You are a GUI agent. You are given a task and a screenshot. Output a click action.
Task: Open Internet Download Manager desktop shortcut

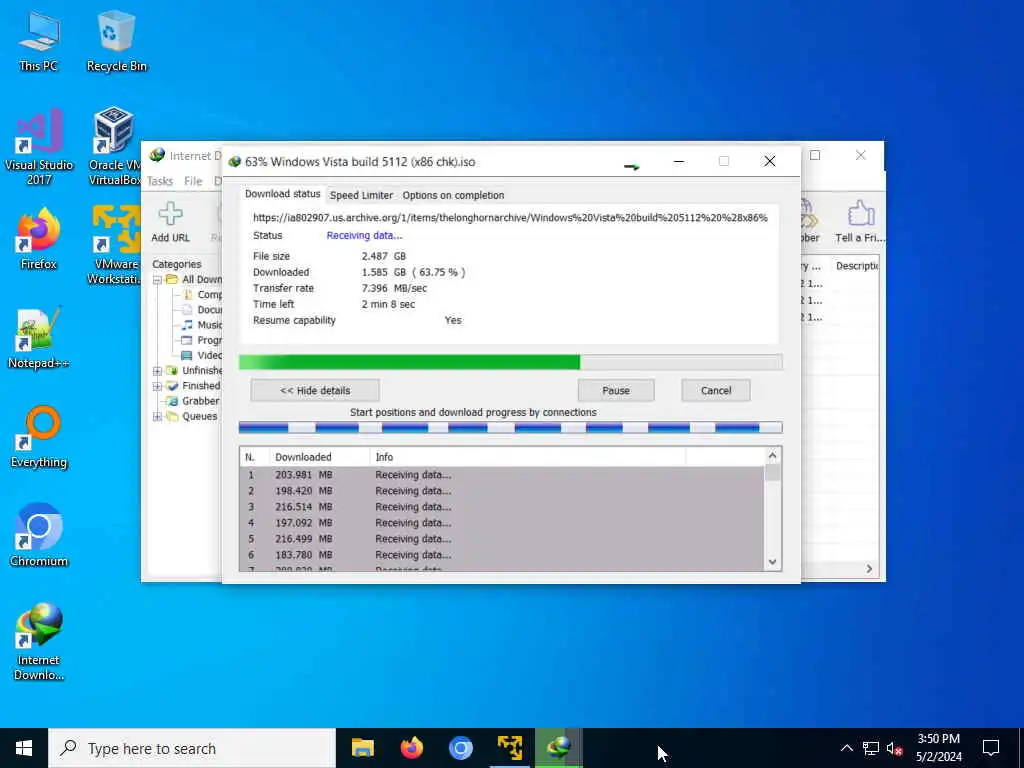point(39,642)
